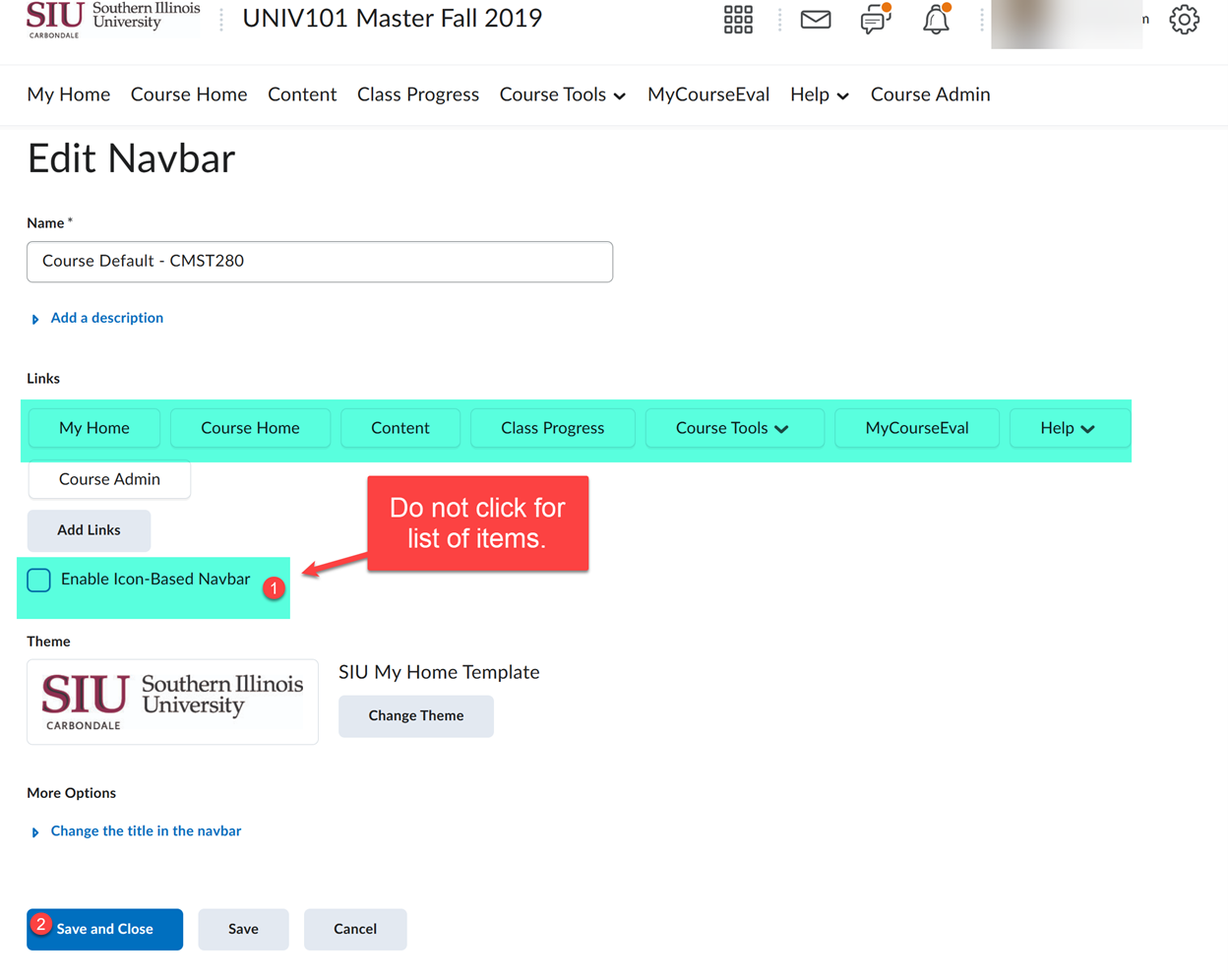Open the account settings gear icon
The image size is (1228, 980).
(x=1185, y=20)
